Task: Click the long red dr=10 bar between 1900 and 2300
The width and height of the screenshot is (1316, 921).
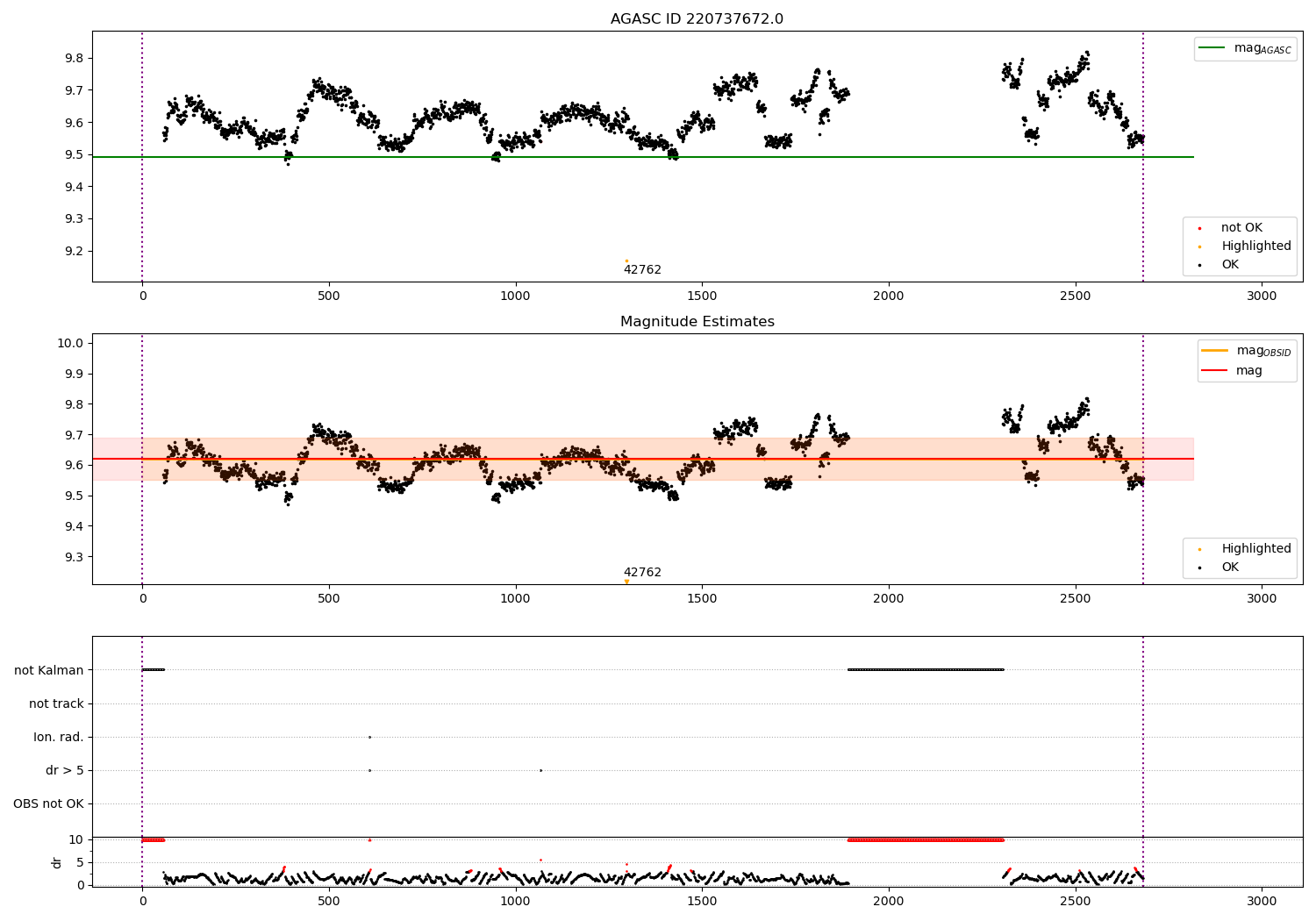Action: coord(926,839)
